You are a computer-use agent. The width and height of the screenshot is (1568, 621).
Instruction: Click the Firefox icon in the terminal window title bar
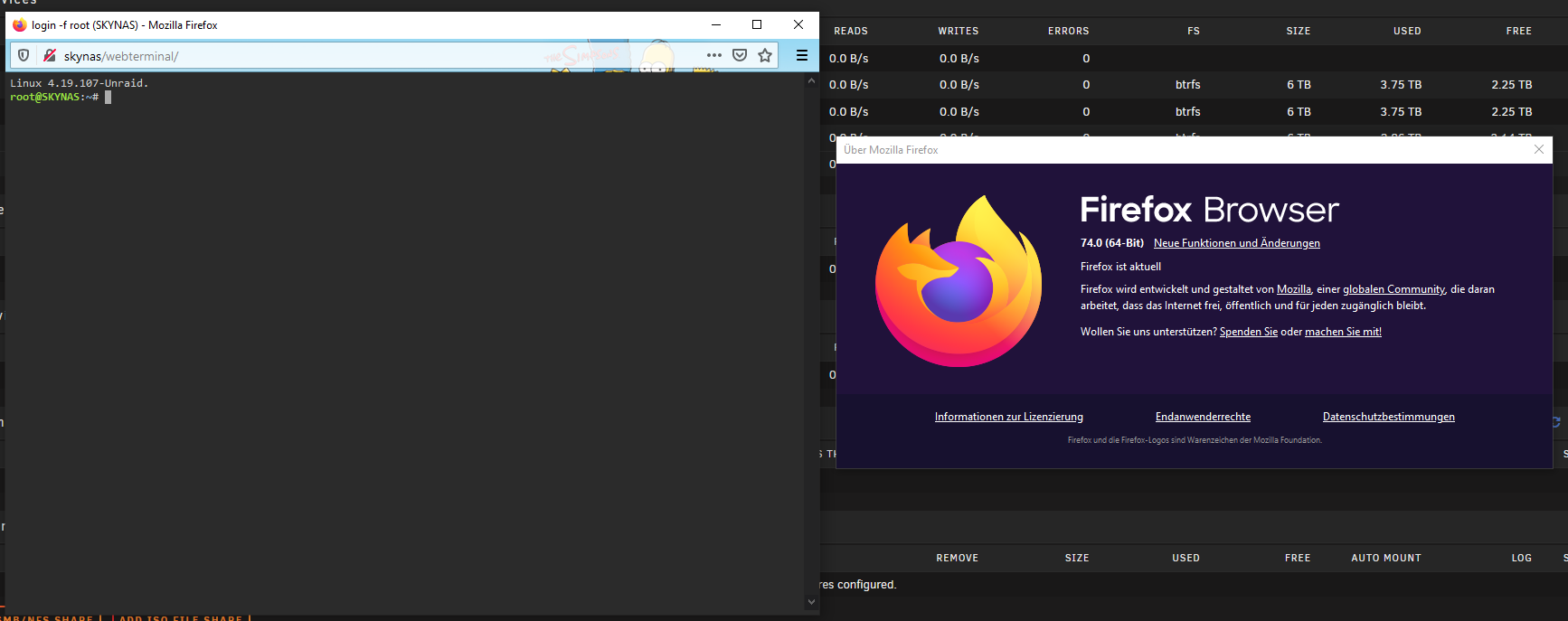(x=19, y=25)
